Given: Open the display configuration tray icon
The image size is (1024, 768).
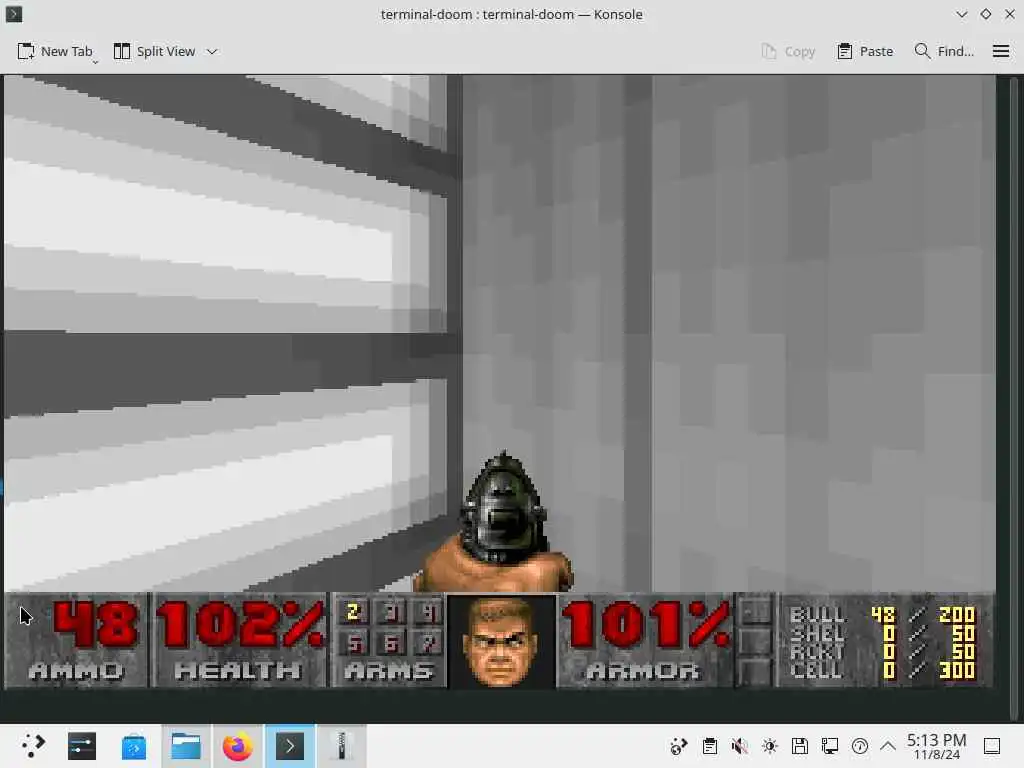Looking at the screenshot, I should [830, 746].
